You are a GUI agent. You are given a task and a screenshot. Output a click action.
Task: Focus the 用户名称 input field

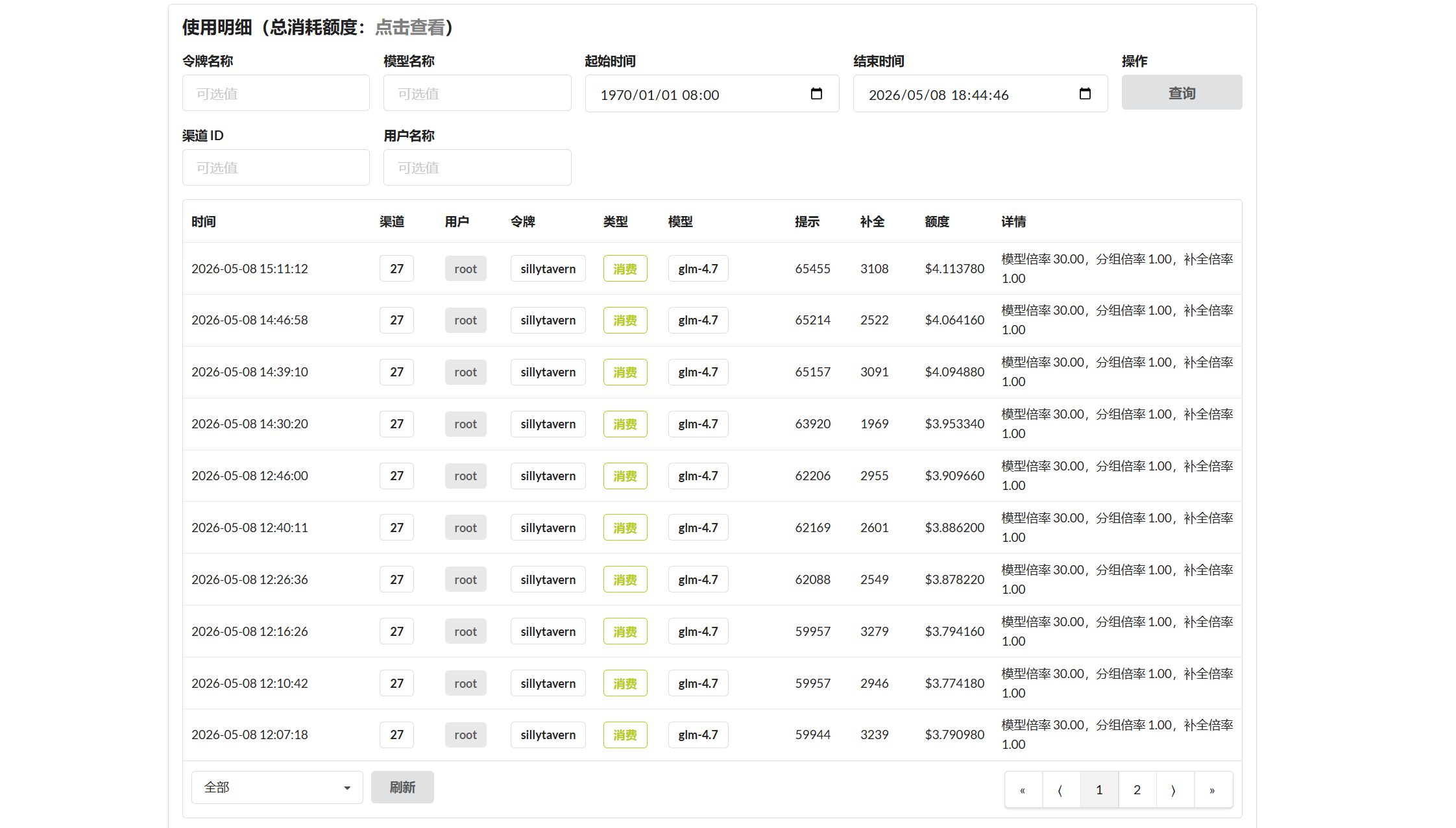pos(477,167)
